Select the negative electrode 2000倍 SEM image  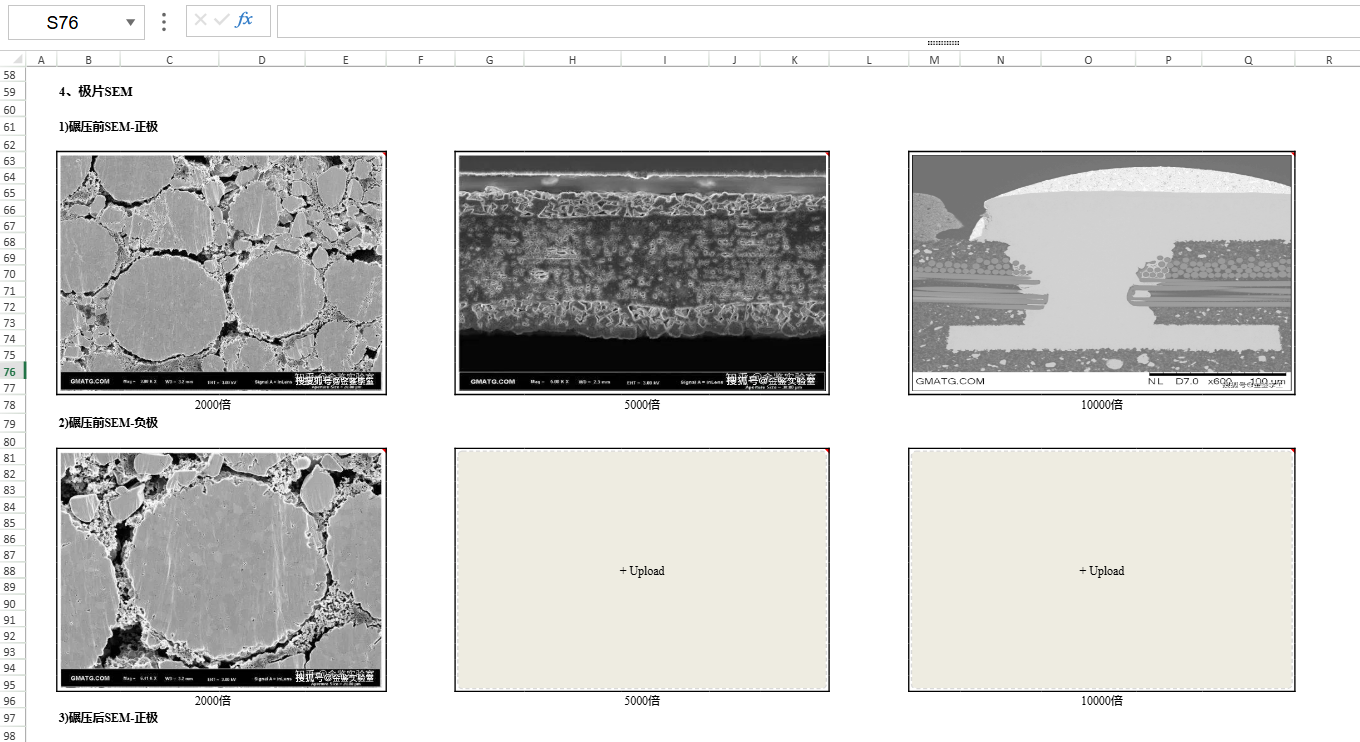(221, 570)
